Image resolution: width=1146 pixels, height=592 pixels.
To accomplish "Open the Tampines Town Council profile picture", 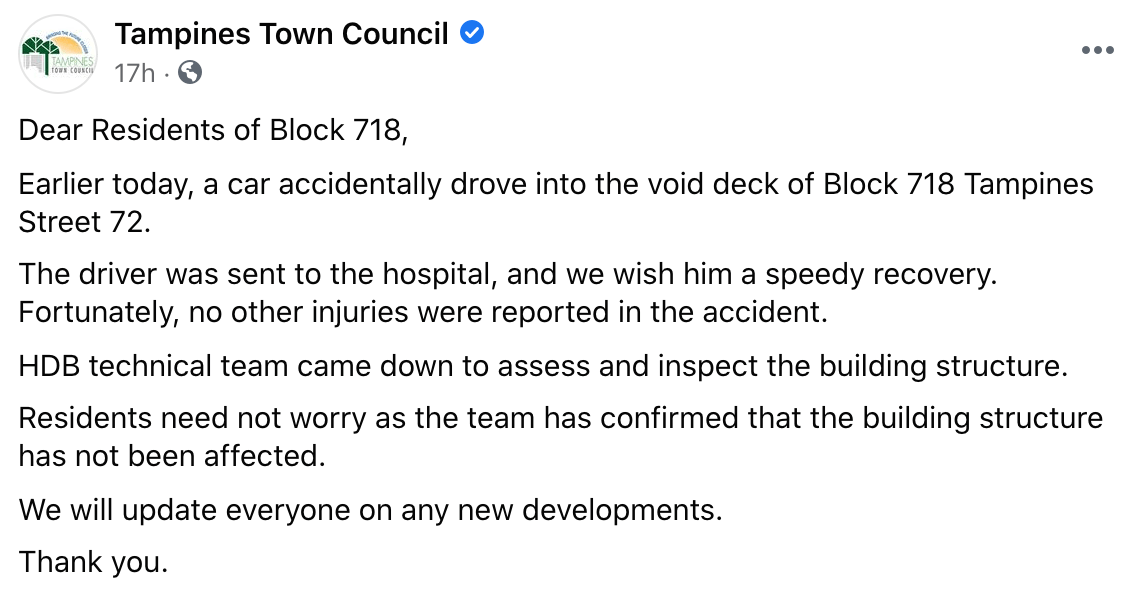I will tap(58, 54).
